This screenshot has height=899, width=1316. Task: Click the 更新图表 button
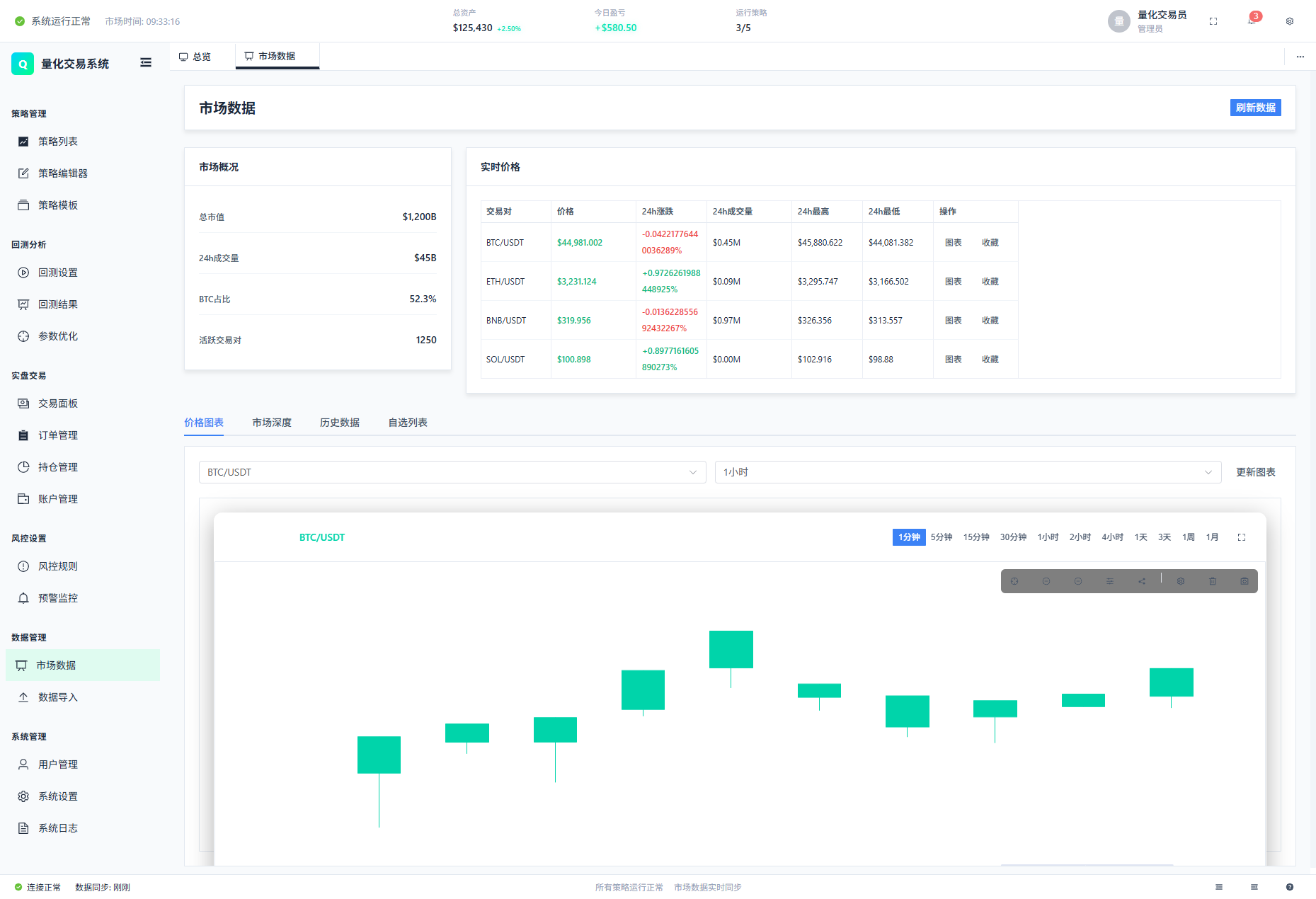tap(1256, 472)
